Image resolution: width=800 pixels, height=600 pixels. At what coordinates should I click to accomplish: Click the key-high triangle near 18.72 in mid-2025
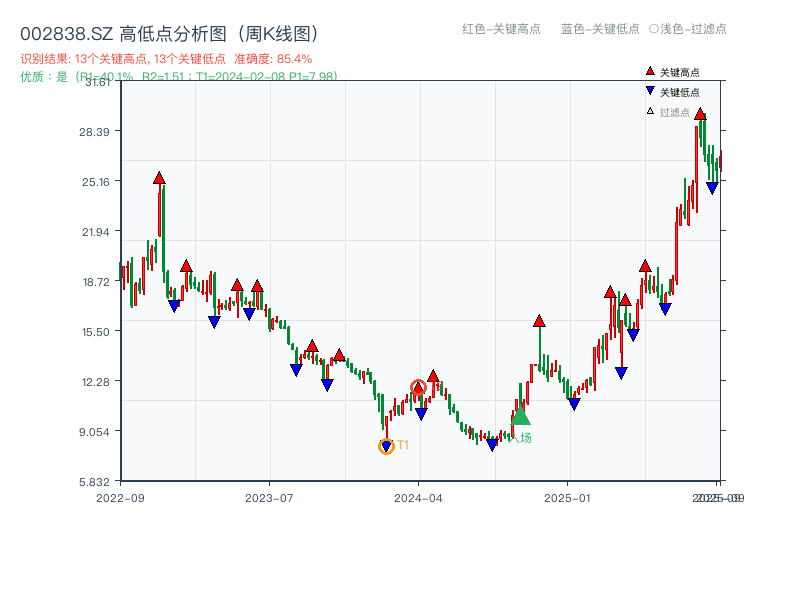(645, 266)
